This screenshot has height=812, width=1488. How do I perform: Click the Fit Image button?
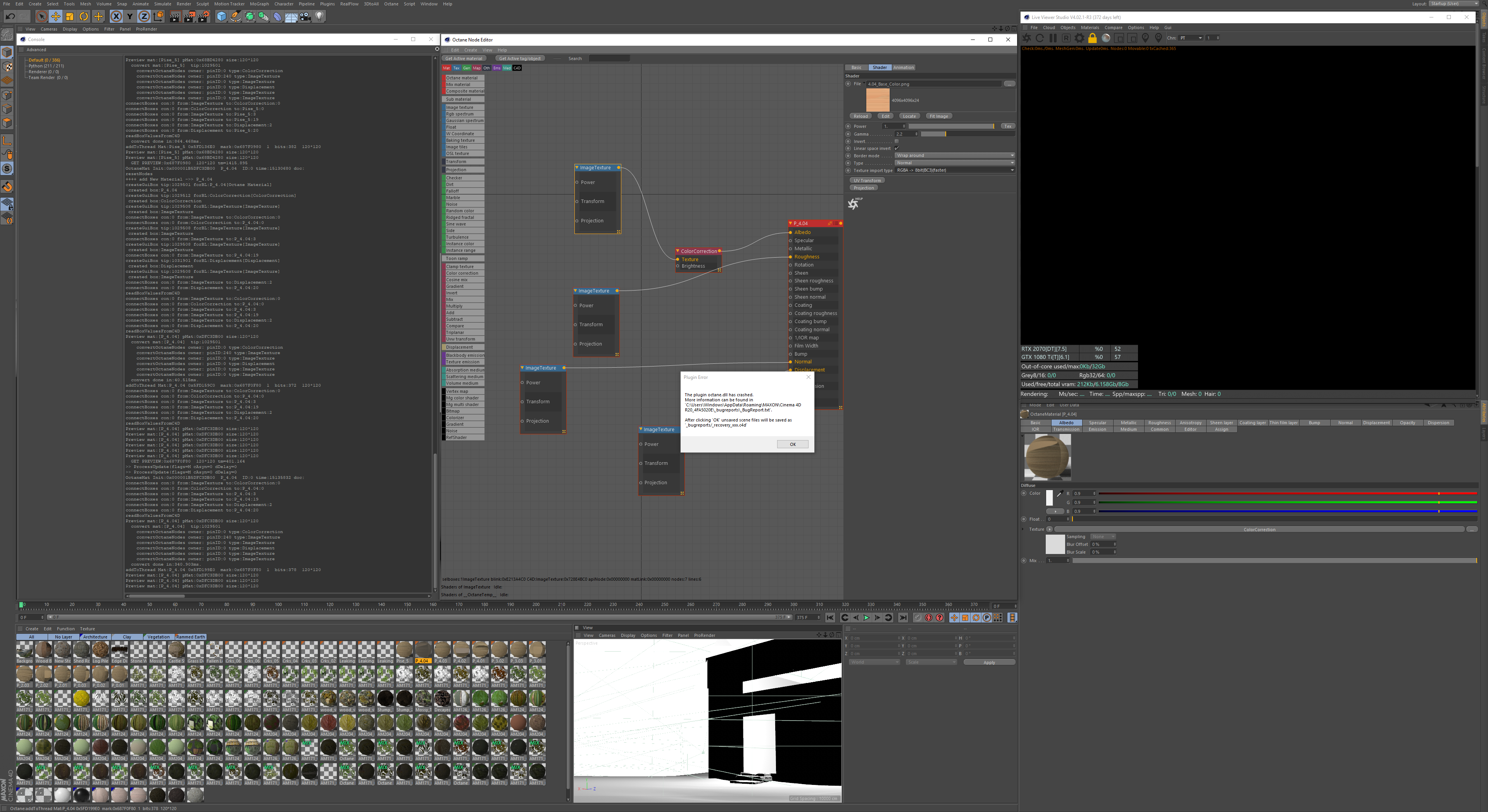(939, 116)
